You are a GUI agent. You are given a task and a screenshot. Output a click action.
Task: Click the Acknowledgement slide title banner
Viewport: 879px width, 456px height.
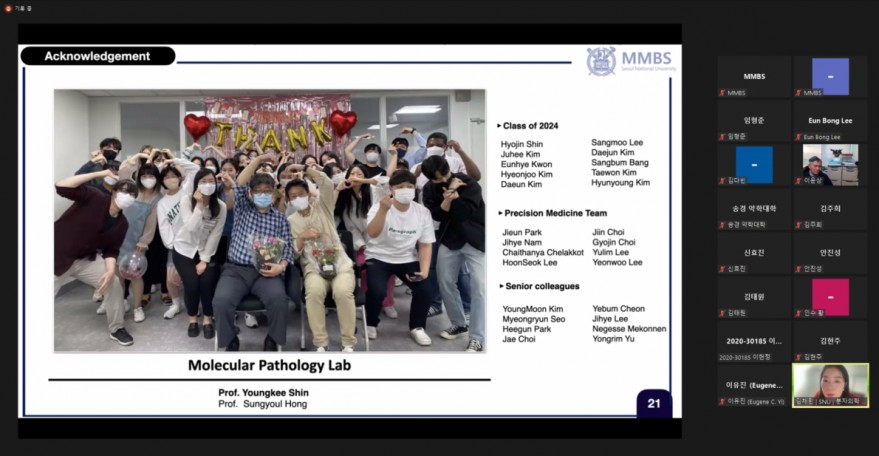click(x=97, y=56)
